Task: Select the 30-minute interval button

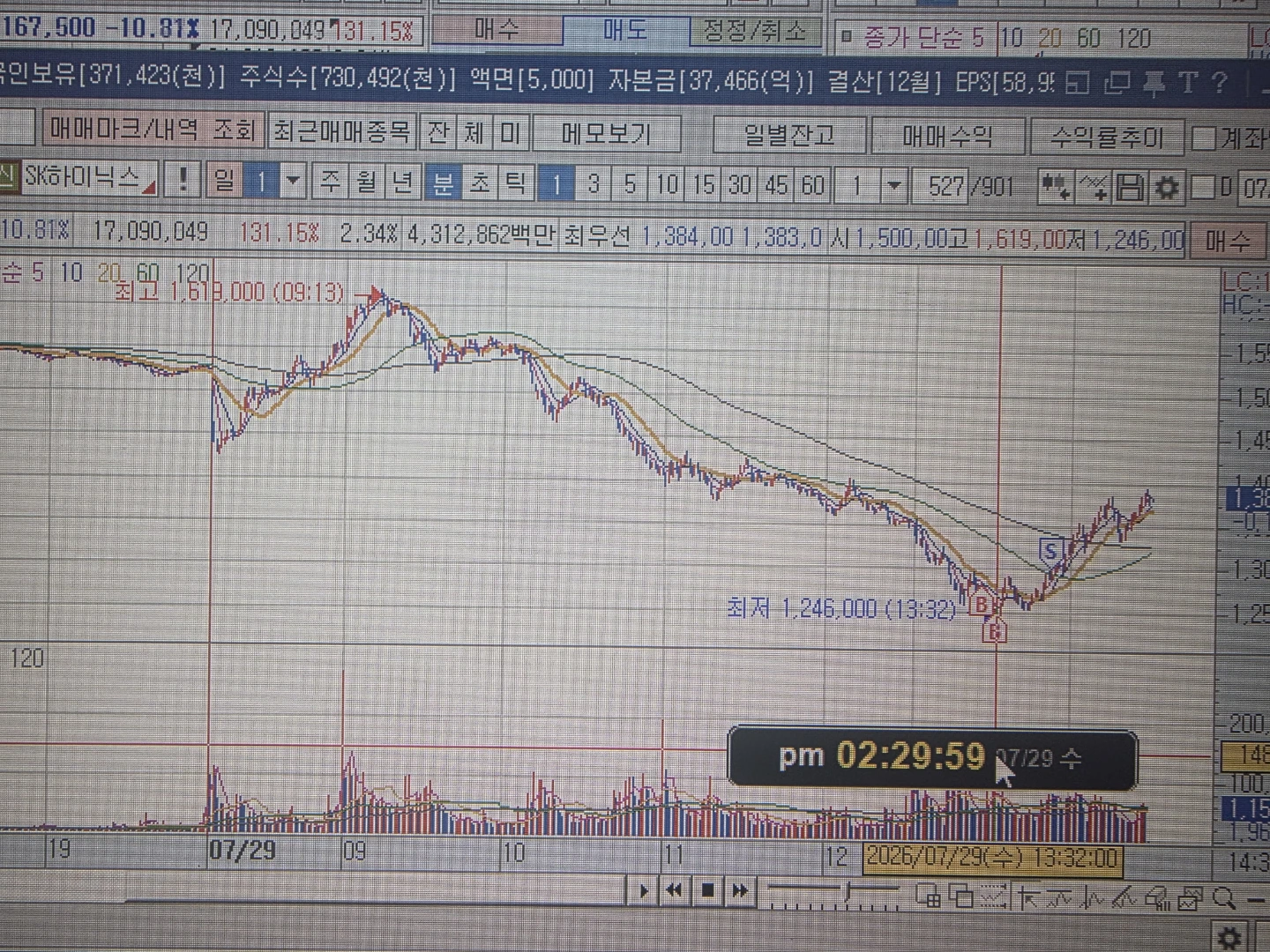Action: (x=740, y=185)
